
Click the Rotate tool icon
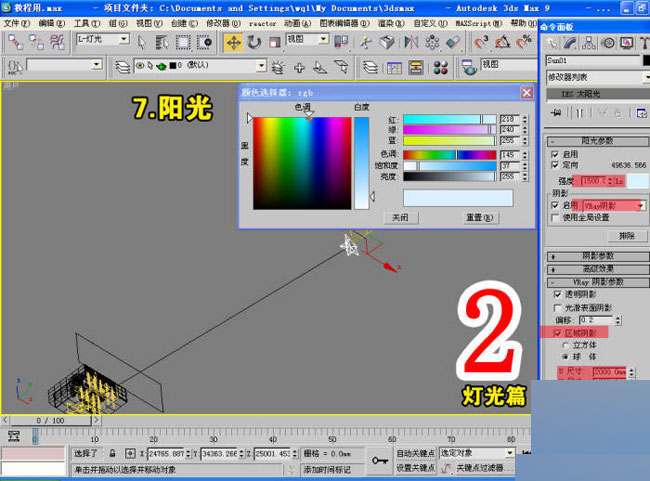click(254, 42)
